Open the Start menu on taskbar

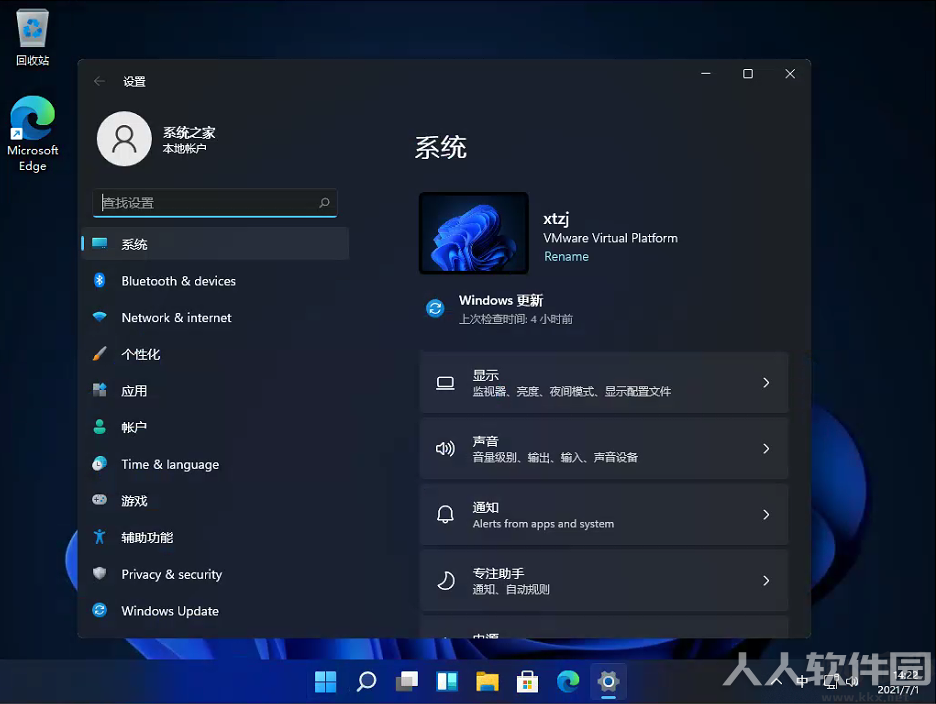point(325,681)
